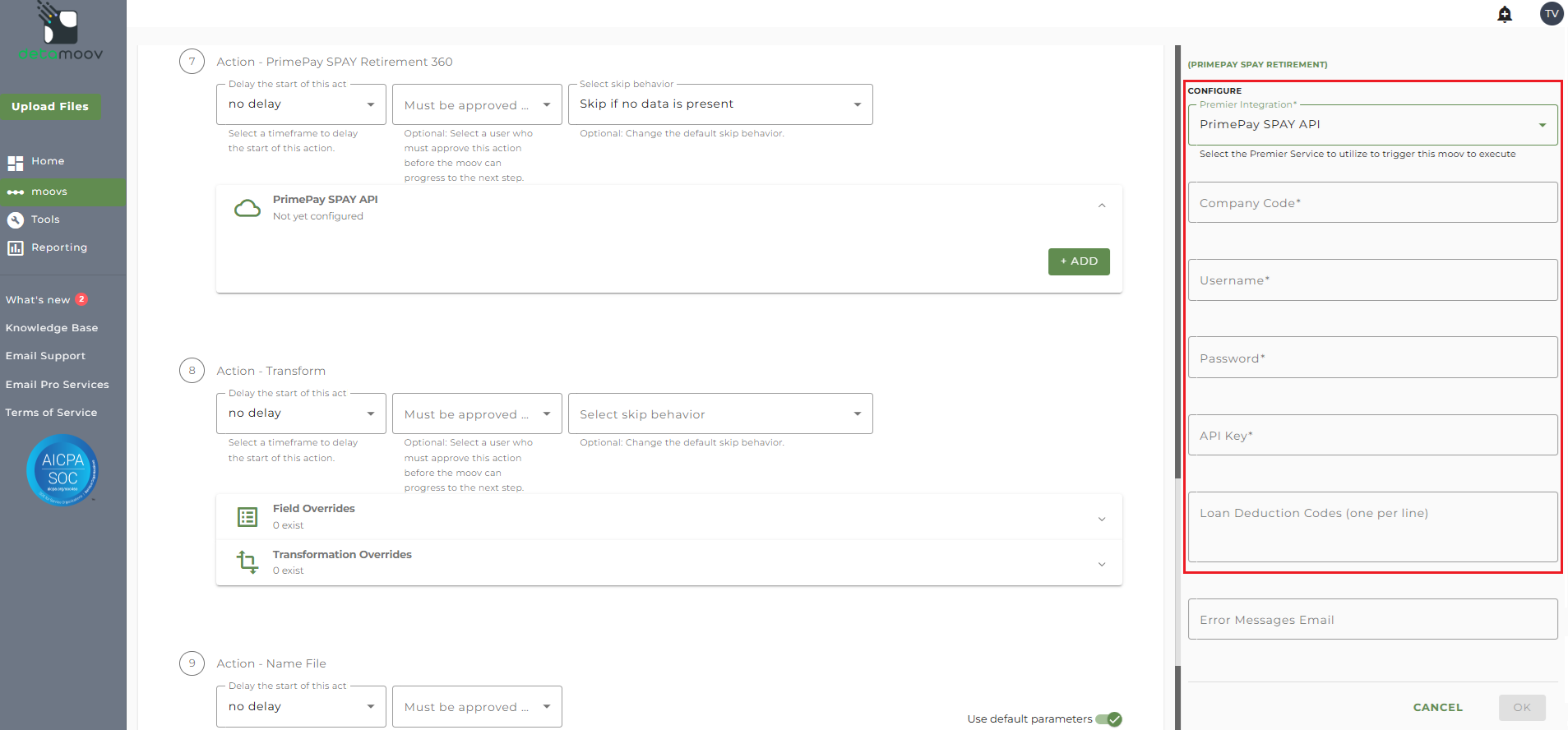Expand the Field Overrides section
Image resolution: width=1568 pixels, height=730 pixels.
[1101, 519]
